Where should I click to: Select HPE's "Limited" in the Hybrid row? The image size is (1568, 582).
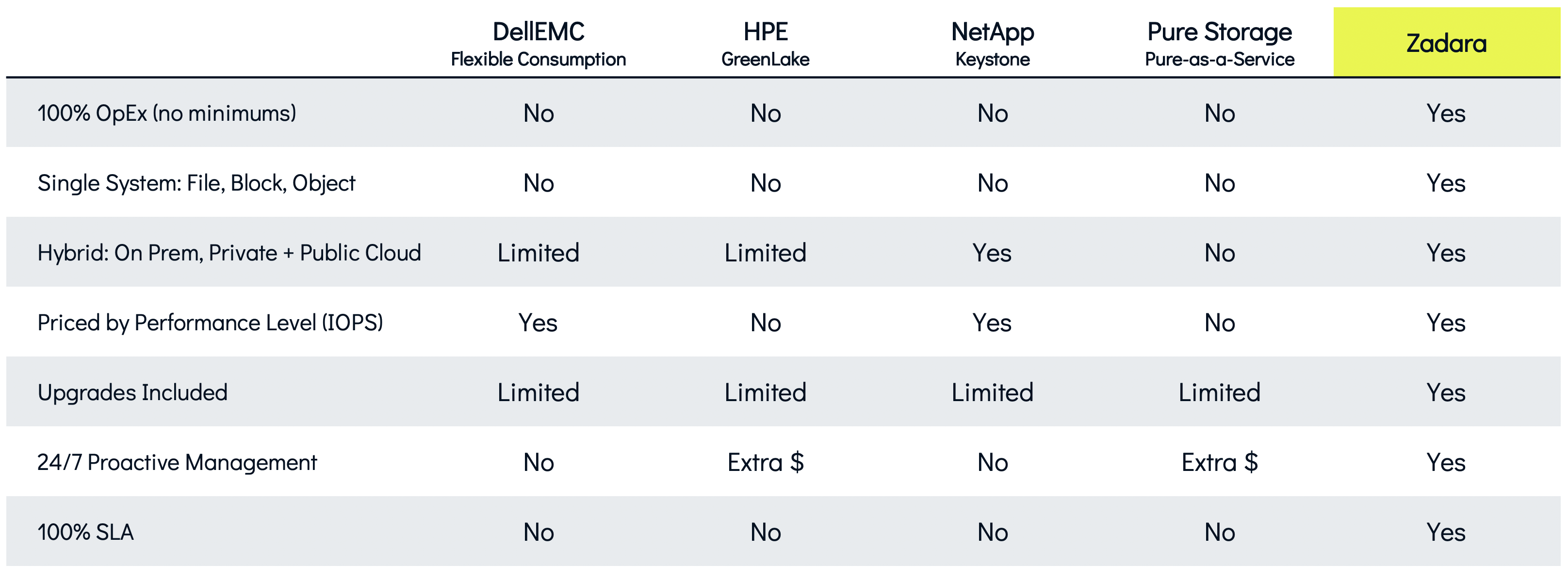point(765,253)
